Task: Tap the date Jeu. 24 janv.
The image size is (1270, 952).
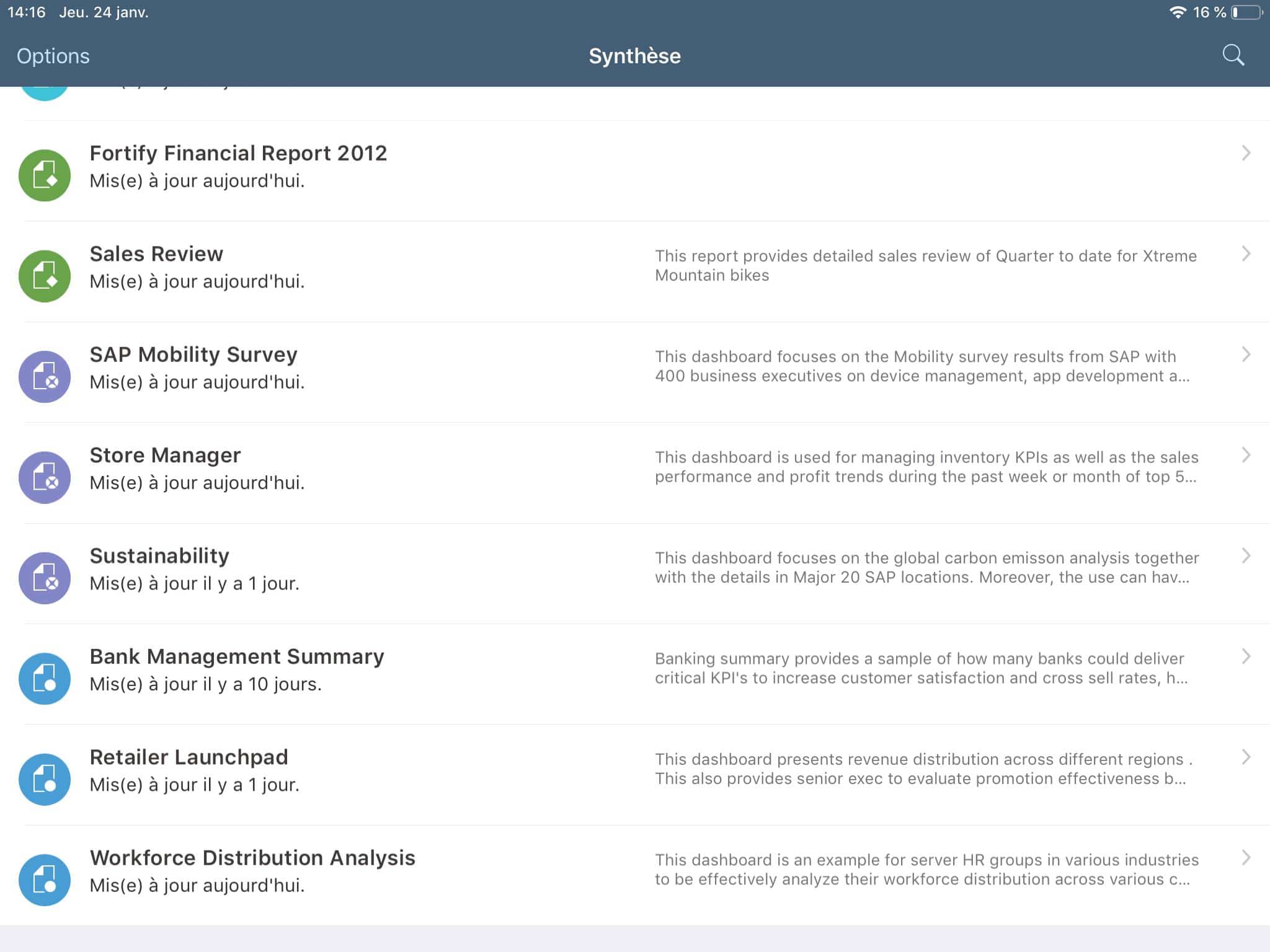Action: click(104, 12)
